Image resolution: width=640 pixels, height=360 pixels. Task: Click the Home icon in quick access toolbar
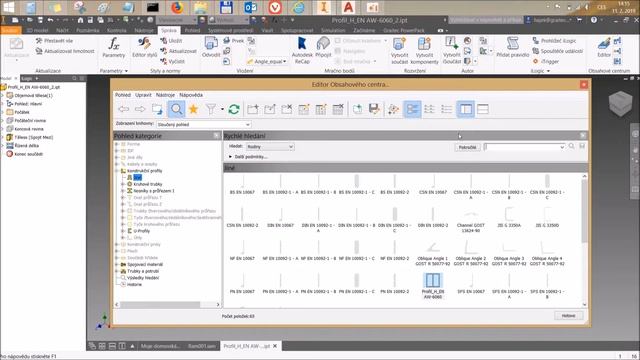tap(80, 20)
